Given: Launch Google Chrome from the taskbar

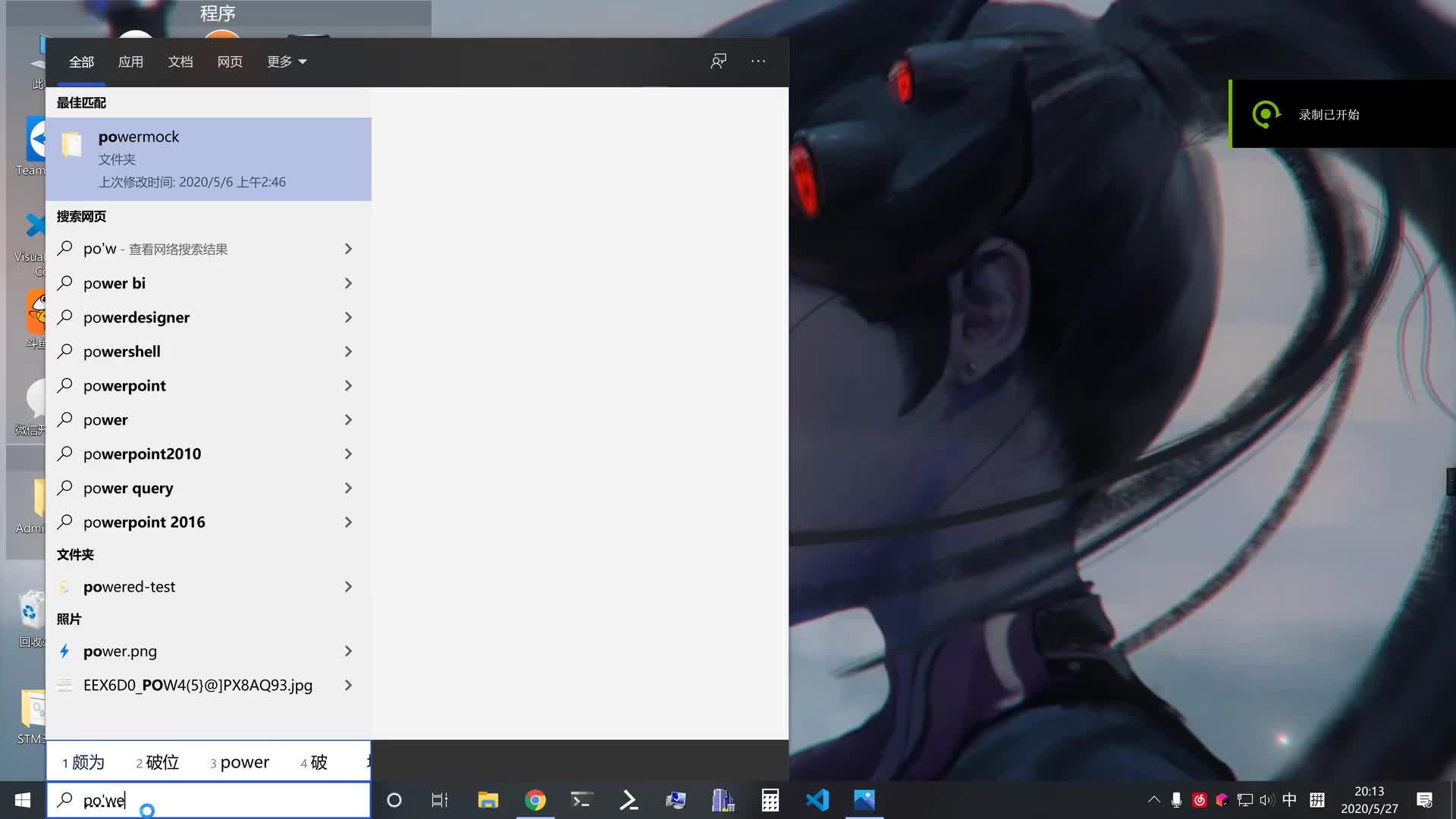Looking at the screenshot, I should pyautogui.click(x=535, y=800).
